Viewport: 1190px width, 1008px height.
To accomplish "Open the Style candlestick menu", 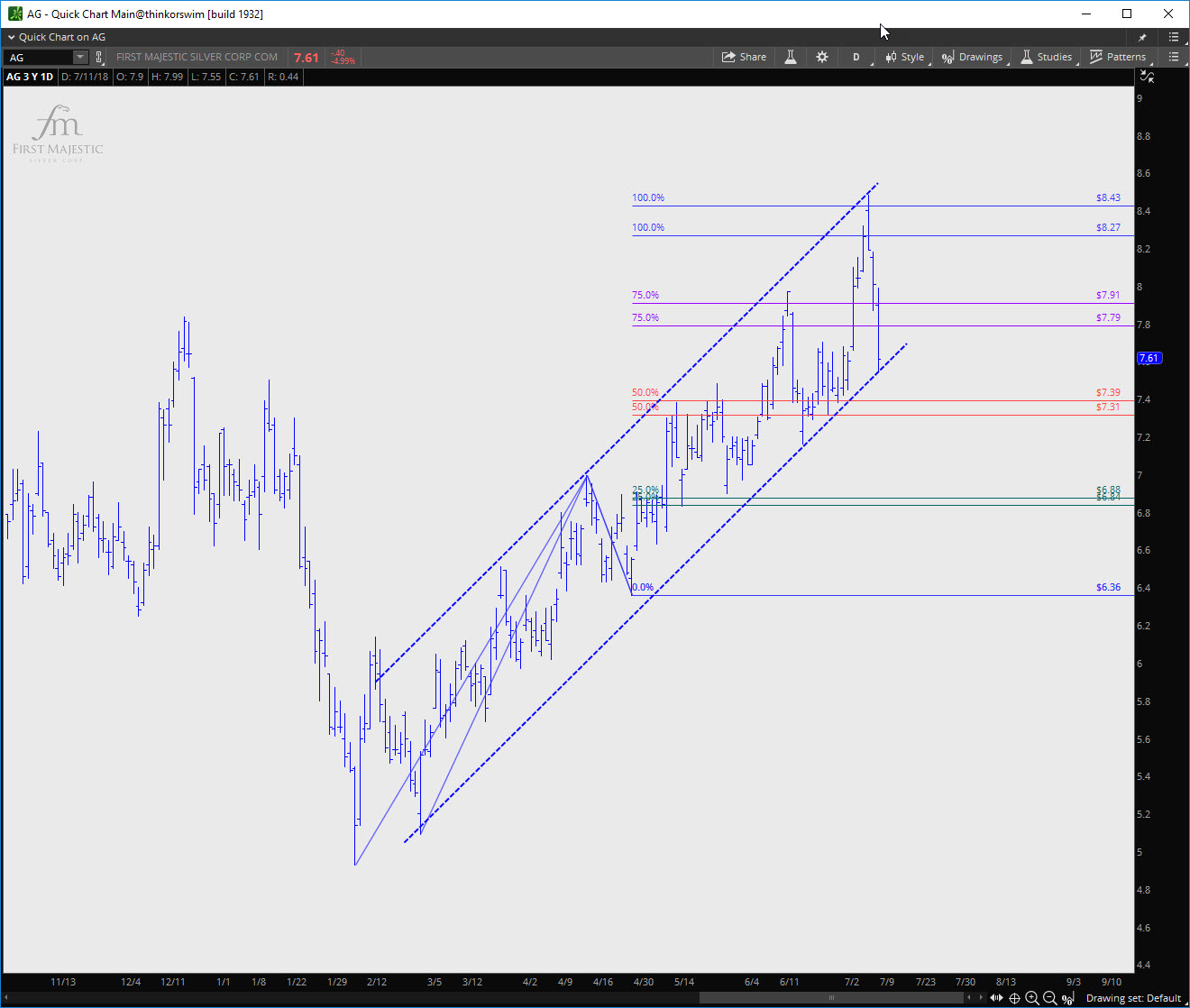I will [906, 57].
